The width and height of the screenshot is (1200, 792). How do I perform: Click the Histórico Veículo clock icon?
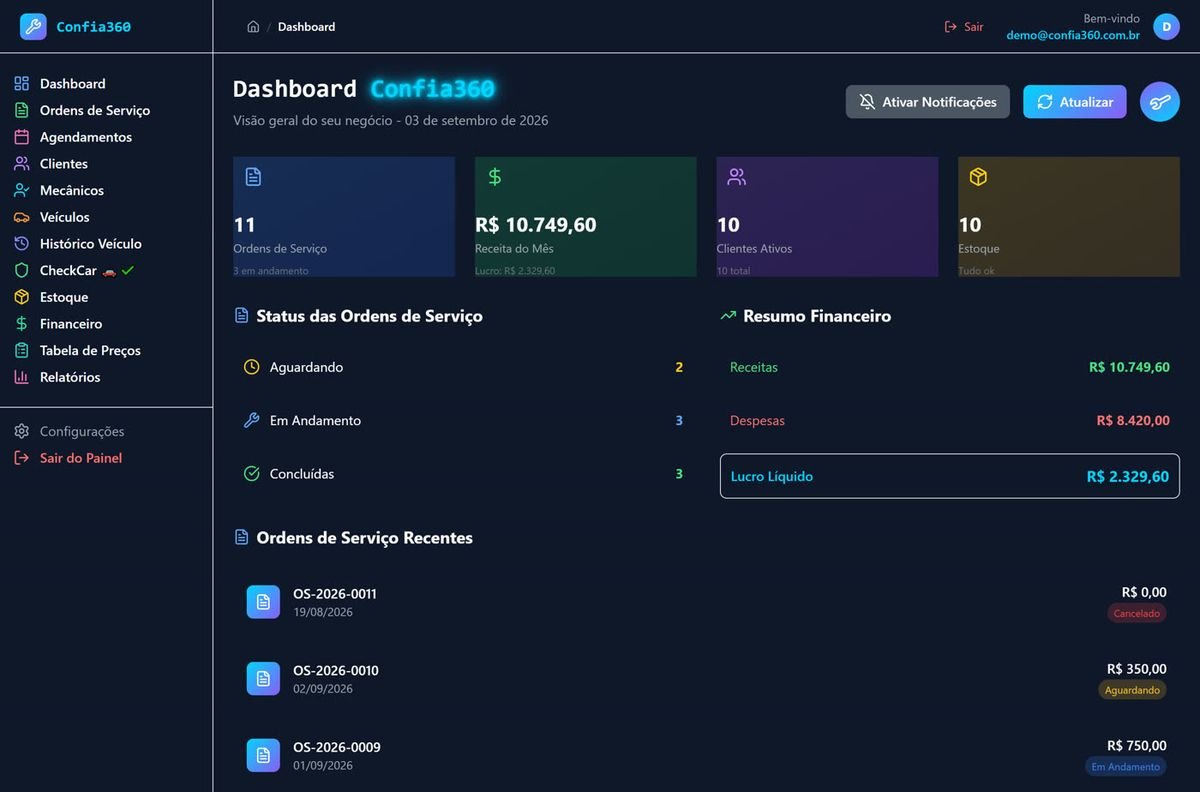(21, 244)
